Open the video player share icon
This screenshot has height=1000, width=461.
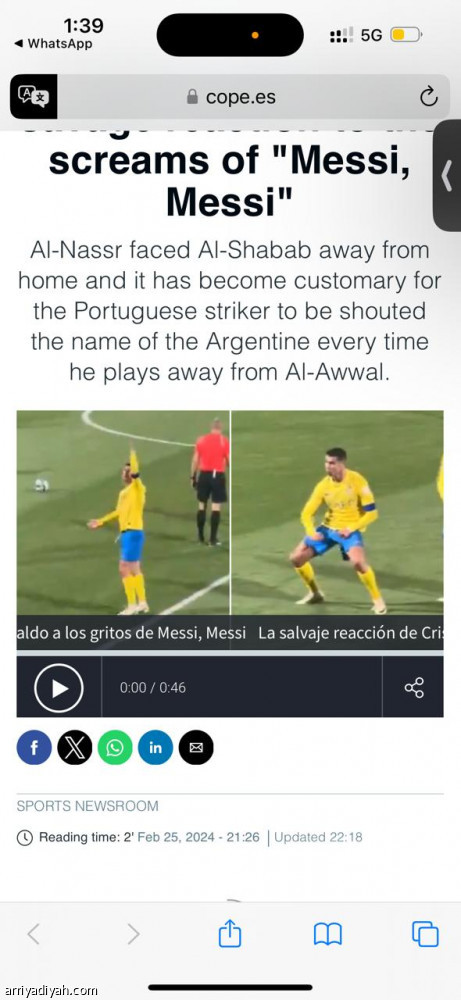coord(414,688)
